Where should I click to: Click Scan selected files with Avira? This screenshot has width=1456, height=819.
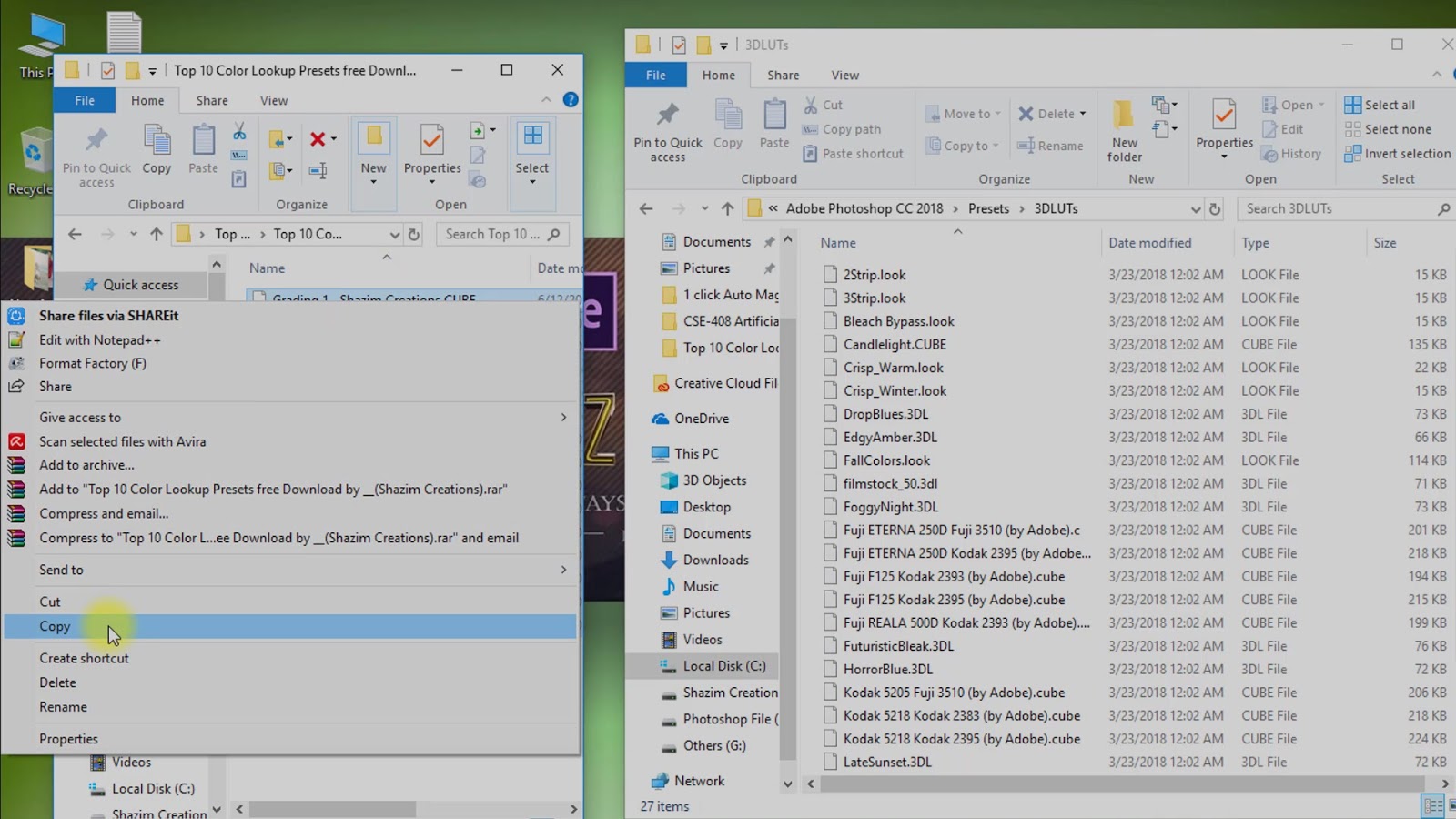click(x=290, y=441)
